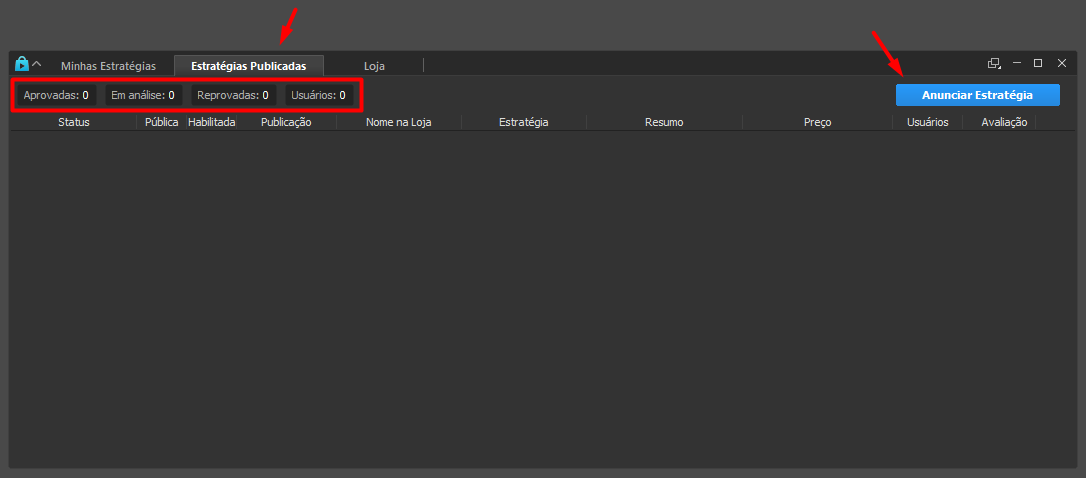Collapse panel using the chevron arrow

[37, 64]
